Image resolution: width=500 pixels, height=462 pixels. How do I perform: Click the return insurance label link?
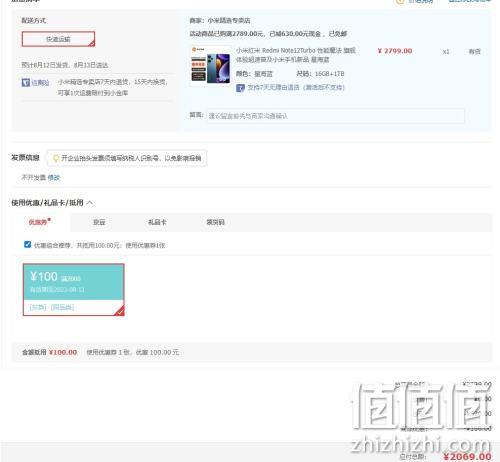coord(40,82)
